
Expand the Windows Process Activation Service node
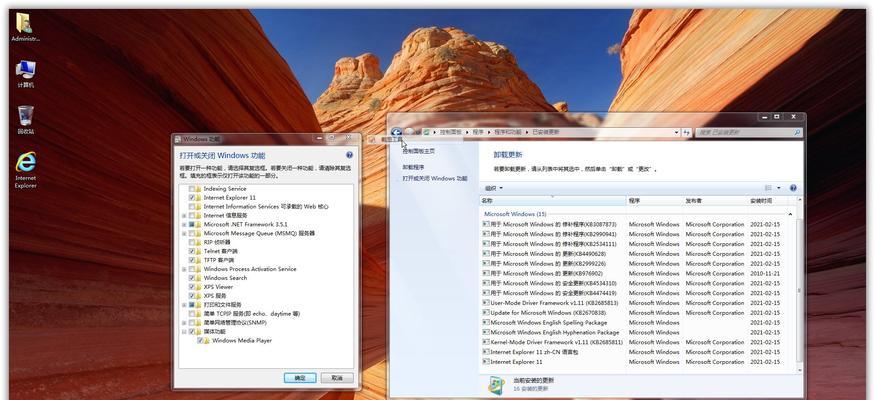click(184, 269)
